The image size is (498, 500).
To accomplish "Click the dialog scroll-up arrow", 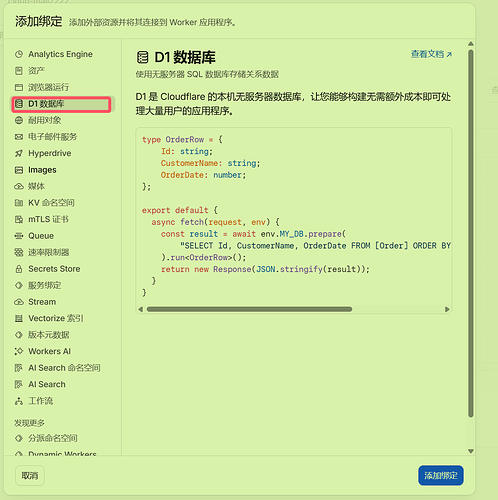I will click(x=471, y=44).
